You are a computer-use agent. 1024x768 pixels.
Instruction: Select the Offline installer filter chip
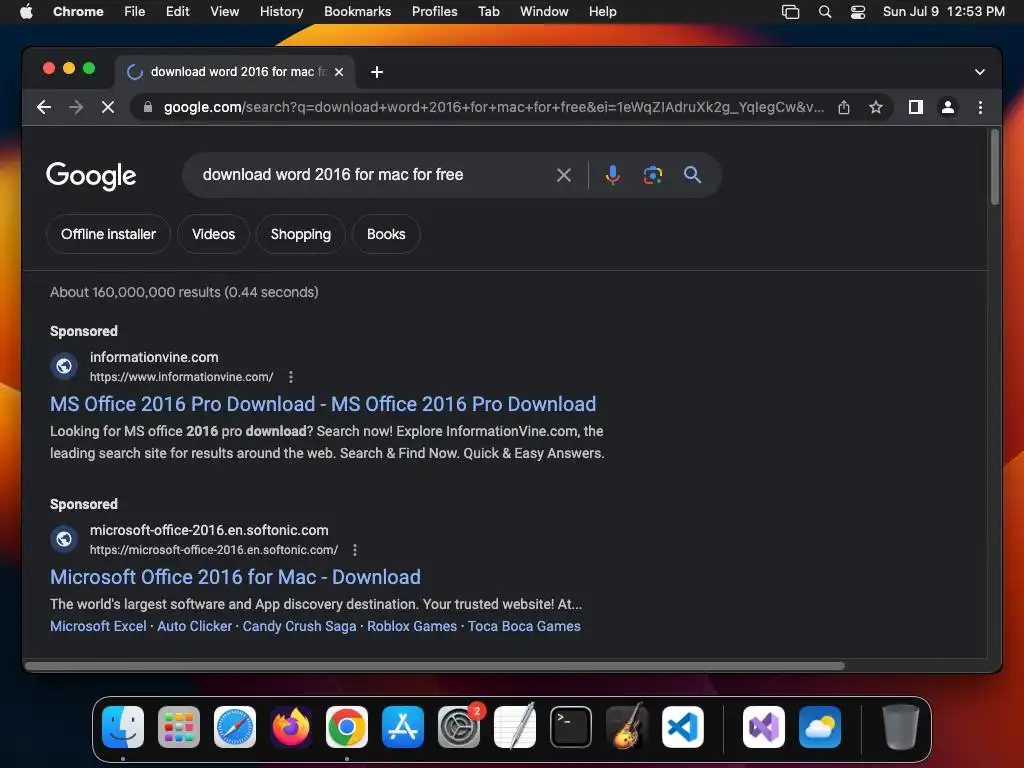108,234
